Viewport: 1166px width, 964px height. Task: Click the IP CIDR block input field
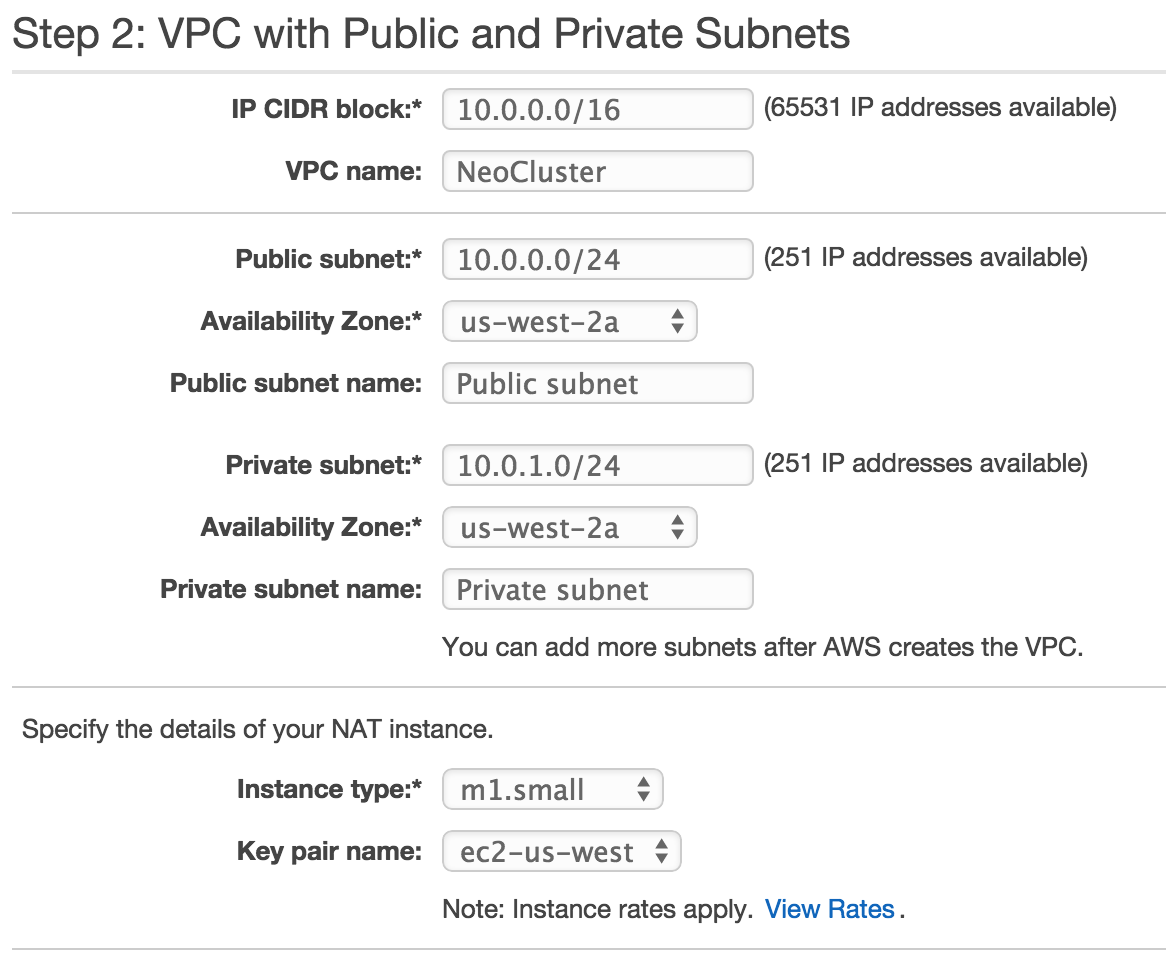tap(597, 109)
